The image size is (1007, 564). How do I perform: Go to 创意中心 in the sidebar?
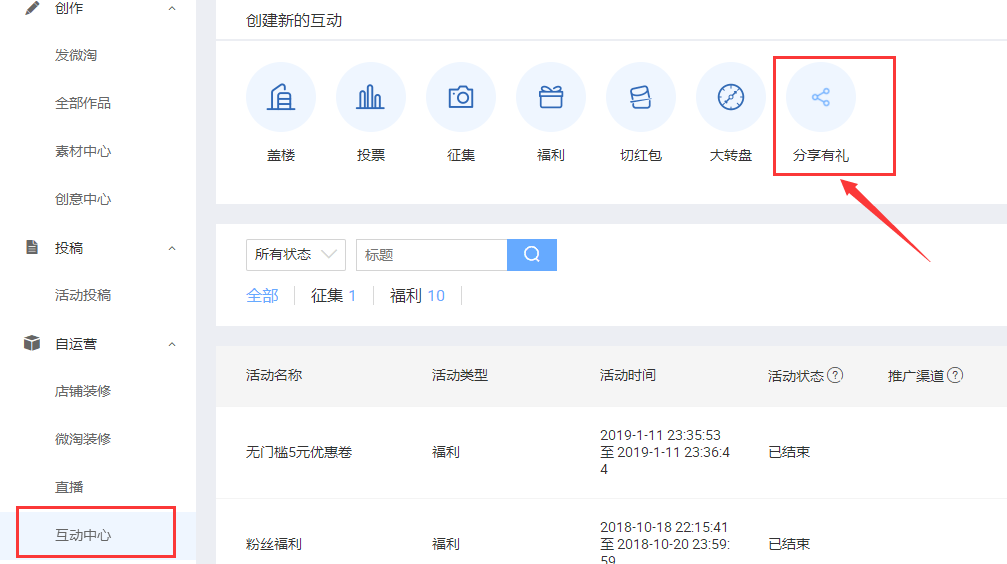click(x=83, y=199)
